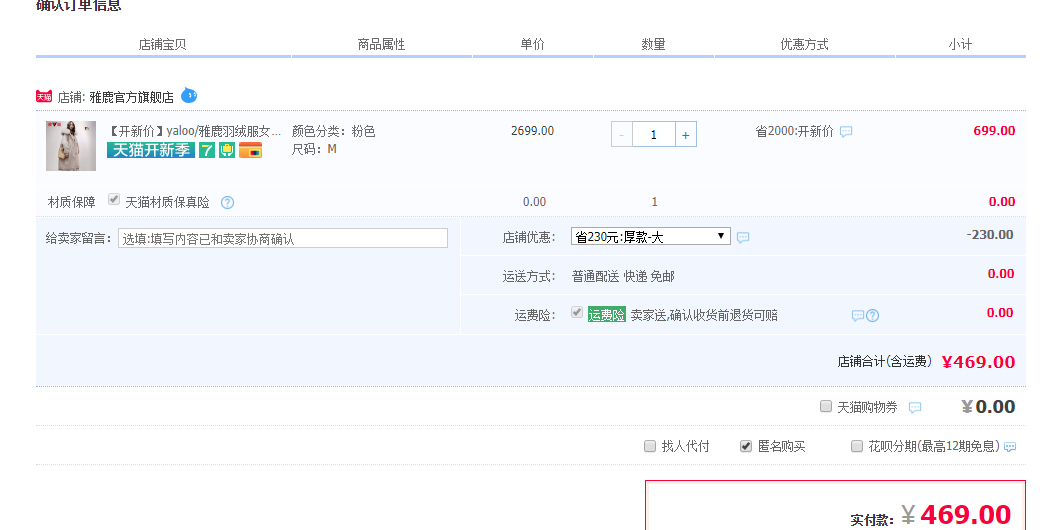The image size is (1045, 530).
Task: Open the help icon for 天猫材质保真险
Action: pyautogui.click(x=227, y=203)
